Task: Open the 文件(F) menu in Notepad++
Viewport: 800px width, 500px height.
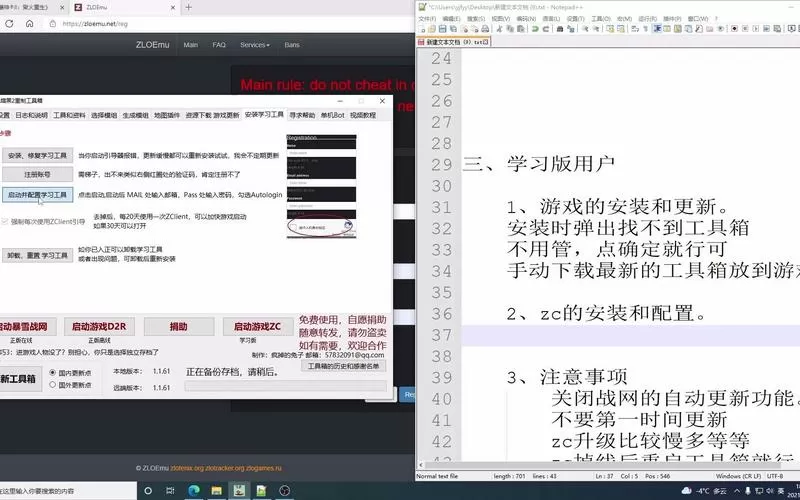Action: tap(427, 18)
